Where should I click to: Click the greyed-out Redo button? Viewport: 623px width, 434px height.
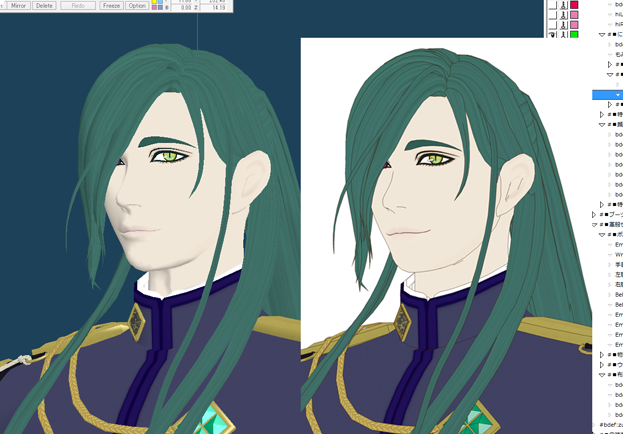(x=78, y=6)
